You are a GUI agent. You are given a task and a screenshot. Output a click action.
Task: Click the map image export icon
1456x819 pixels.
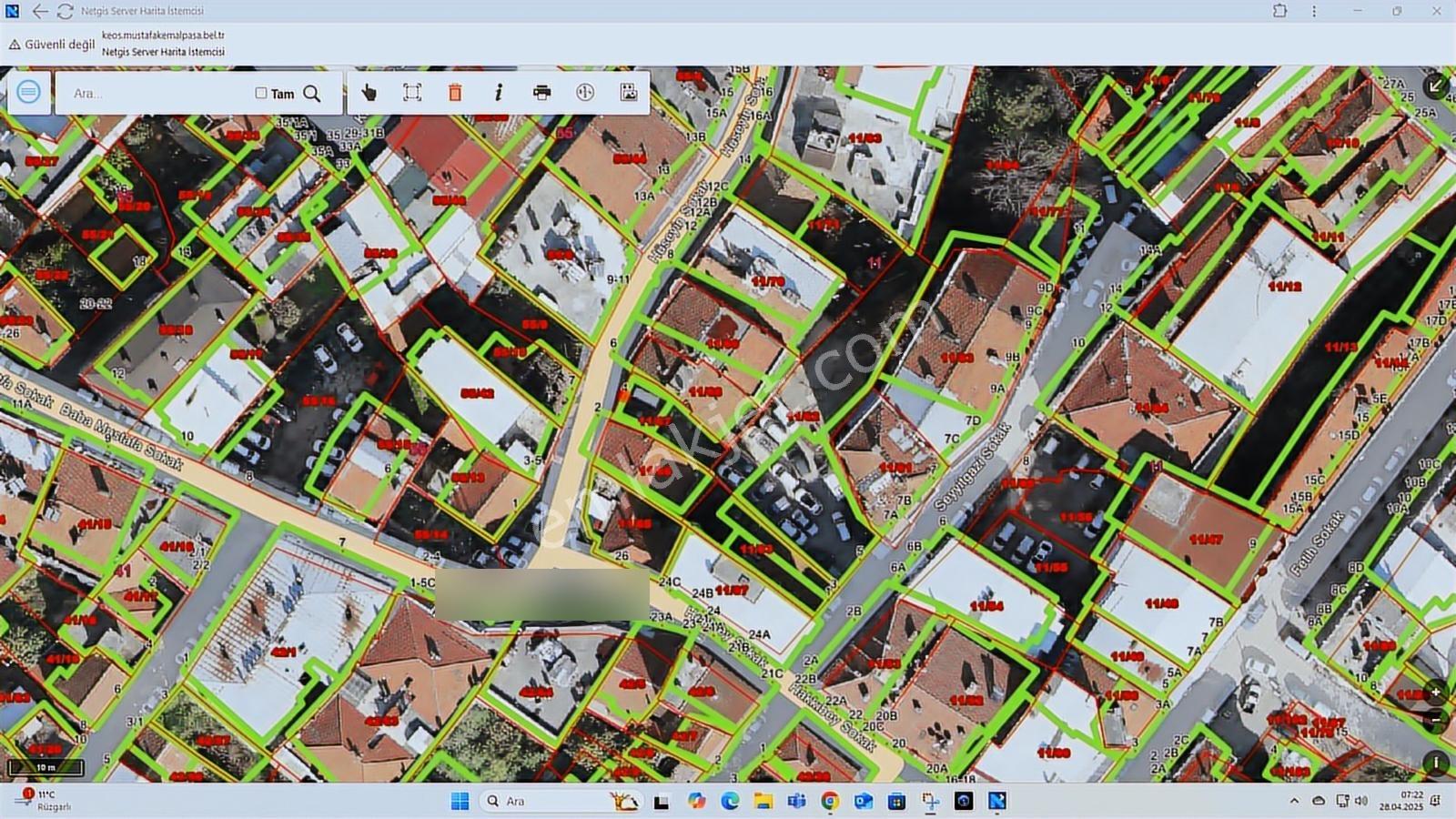tap(628, 92)
